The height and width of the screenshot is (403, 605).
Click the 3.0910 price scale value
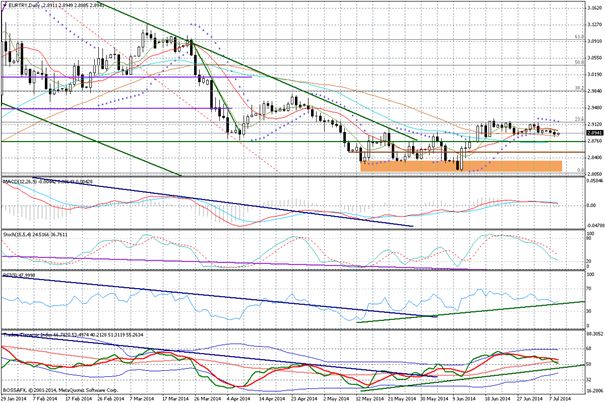(593, 41)
